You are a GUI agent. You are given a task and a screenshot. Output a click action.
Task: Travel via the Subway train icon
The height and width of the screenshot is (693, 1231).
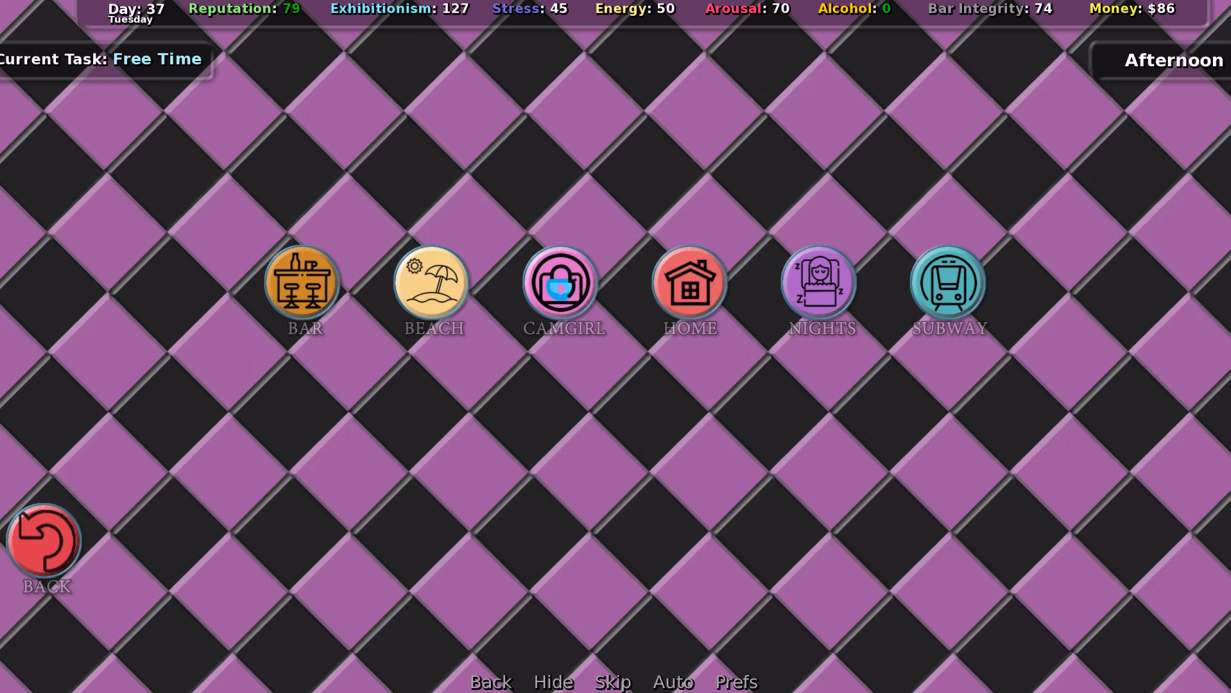[948, 283]
